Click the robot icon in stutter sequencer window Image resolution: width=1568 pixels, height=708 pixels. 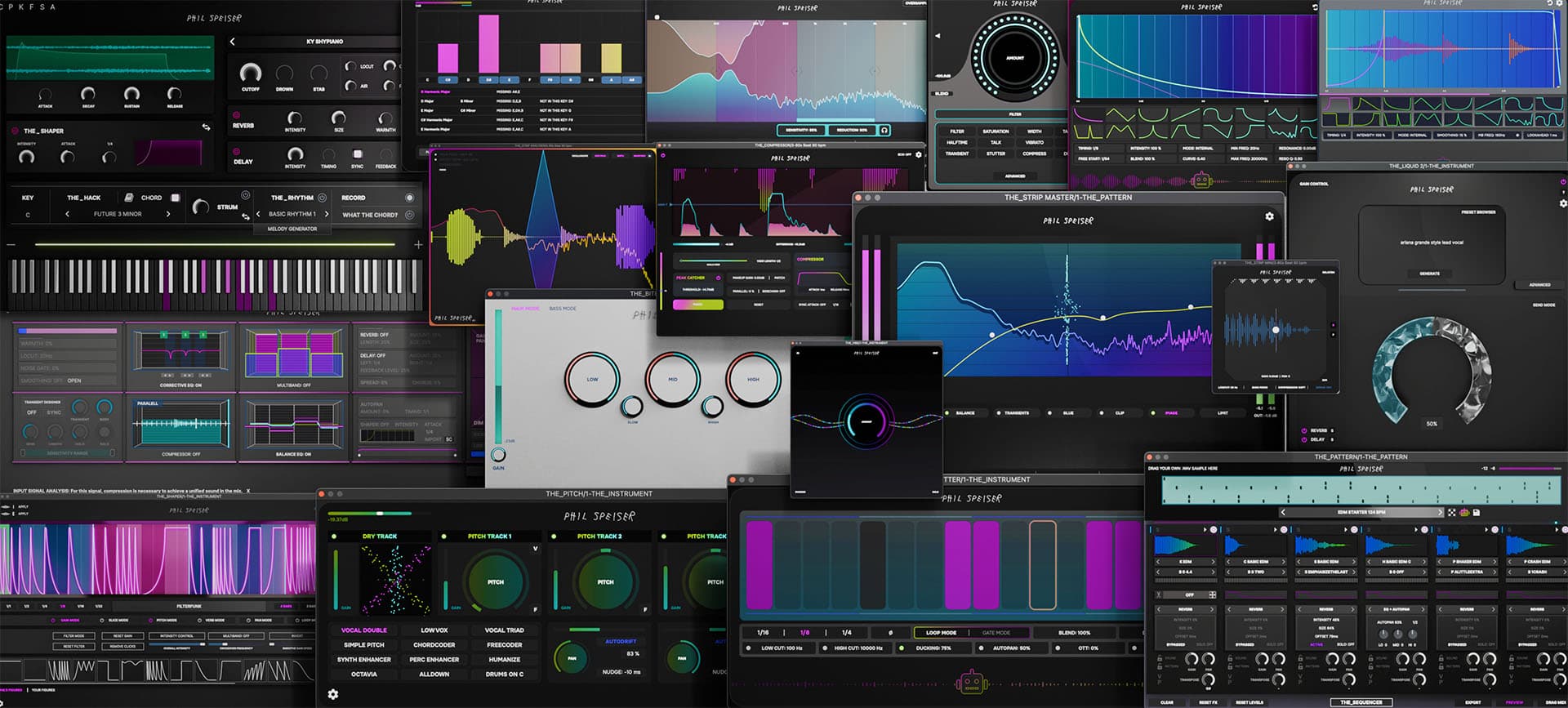pyautogui.click(x=970, y=683)
